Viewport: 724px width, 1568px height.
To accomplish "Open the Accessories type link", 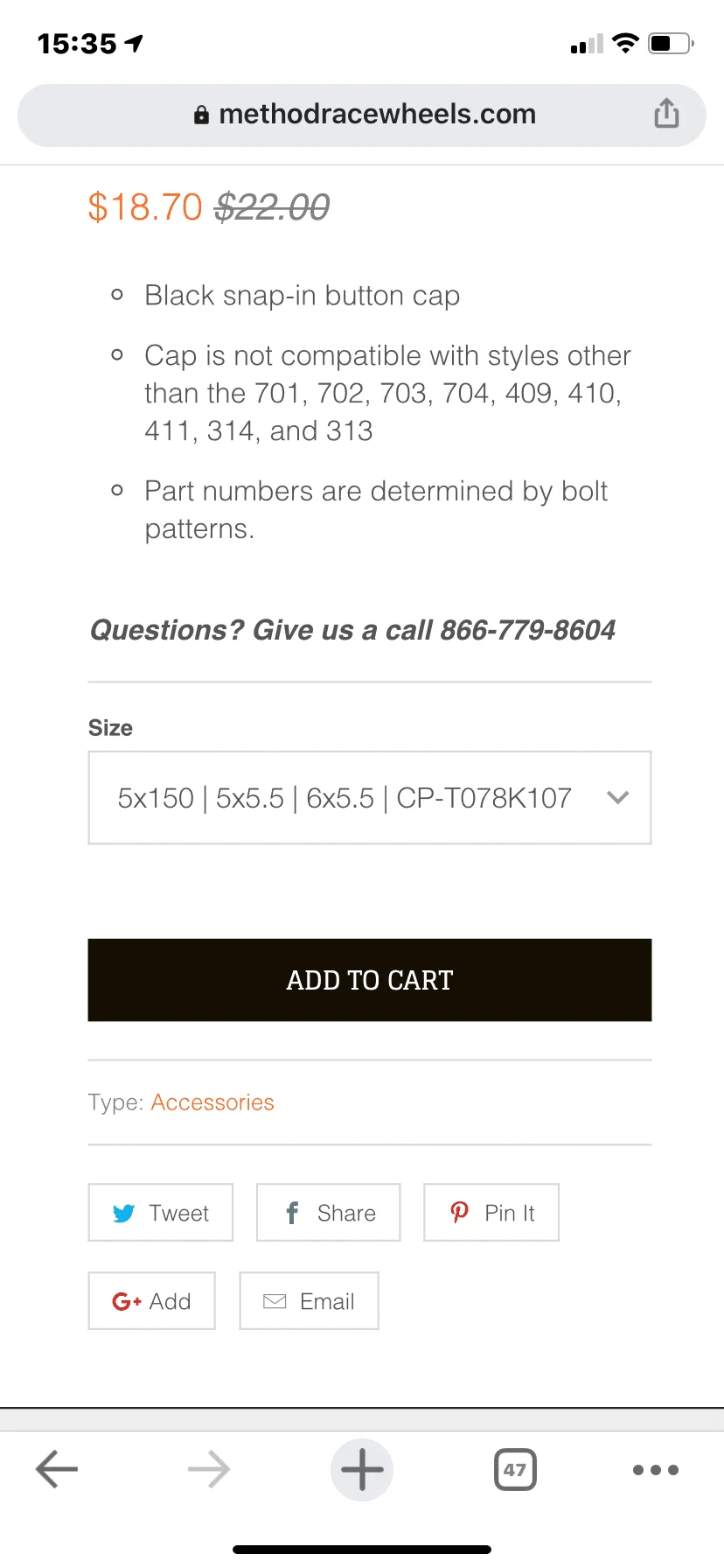I will (x=212, y=1102).
